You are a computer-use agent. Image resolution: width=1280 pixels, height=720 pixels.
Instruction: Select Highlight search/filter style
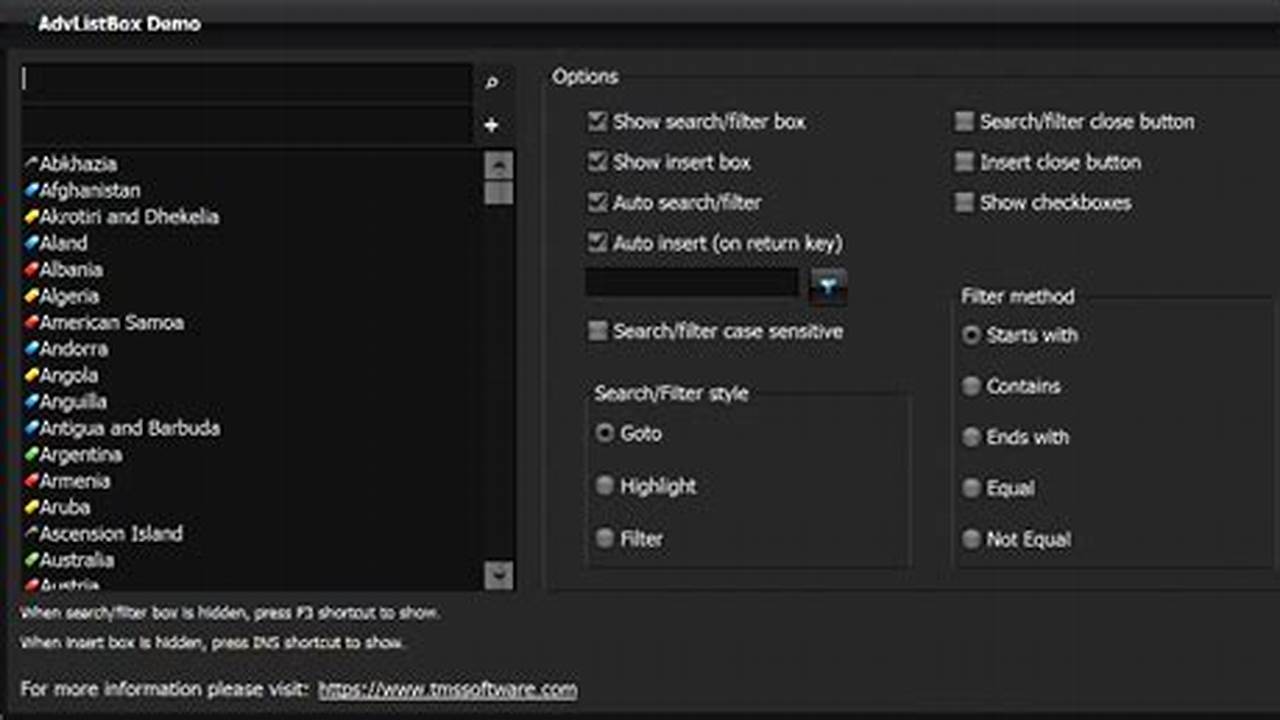[x=605, y=485]
